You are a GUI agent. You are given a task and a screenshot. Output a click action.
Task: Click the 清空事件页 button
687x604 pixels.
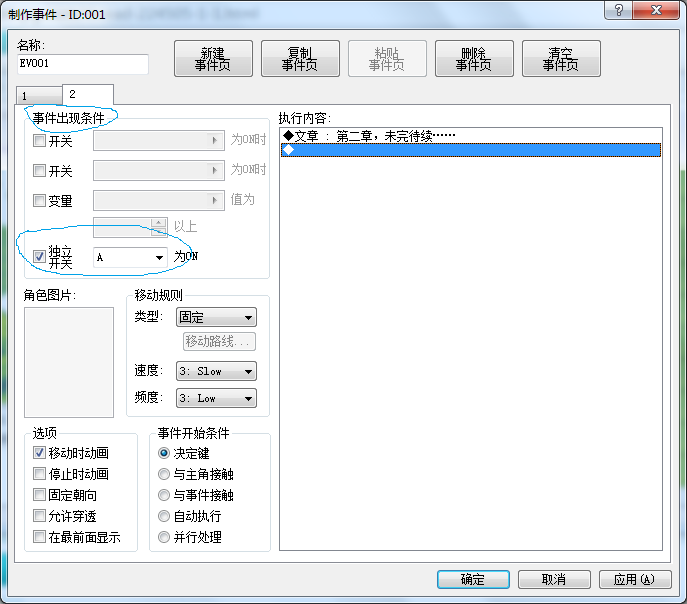pos(561,59)
